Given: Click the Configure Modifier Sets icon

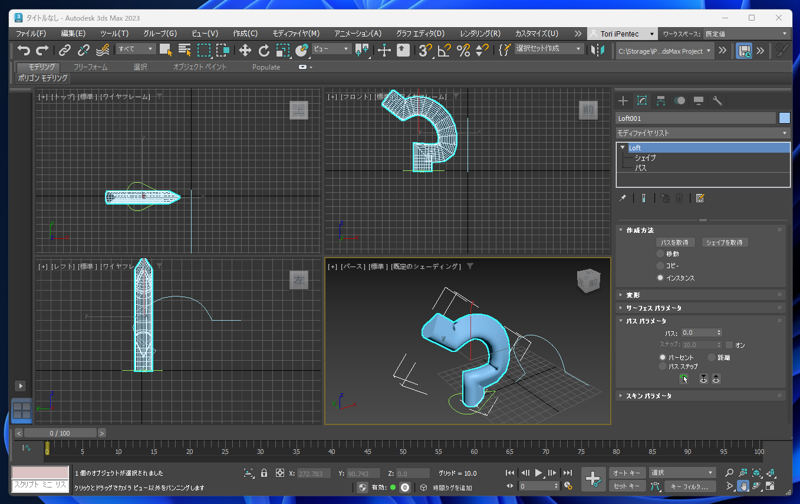Looking at the screenshot, I should (x=700, y=198).
